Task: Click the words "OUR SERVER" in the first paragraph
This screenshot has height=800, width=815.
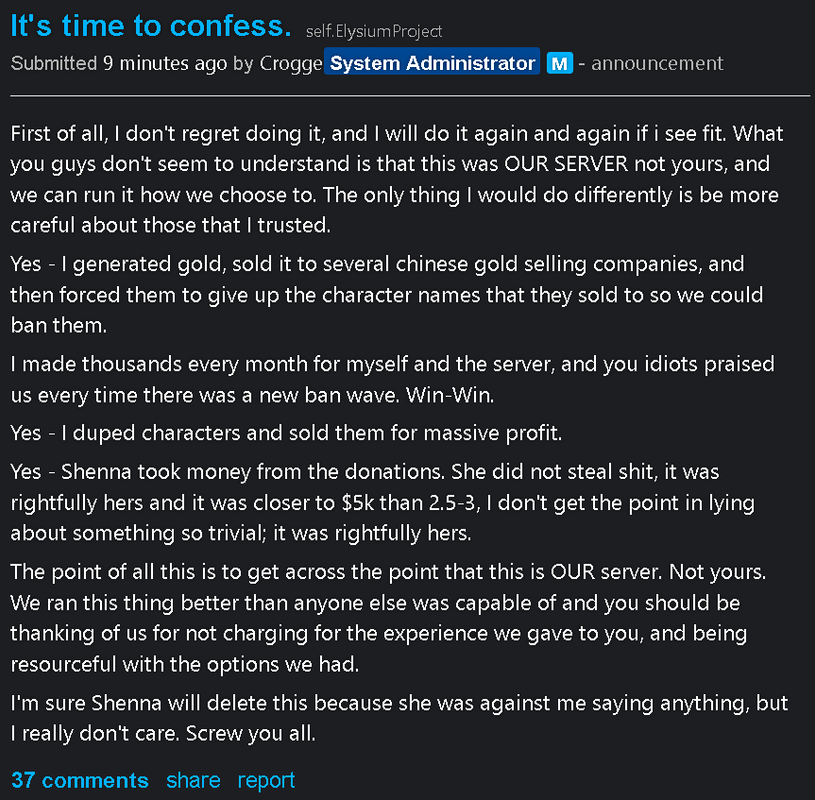Action: (x=566, y=164)
